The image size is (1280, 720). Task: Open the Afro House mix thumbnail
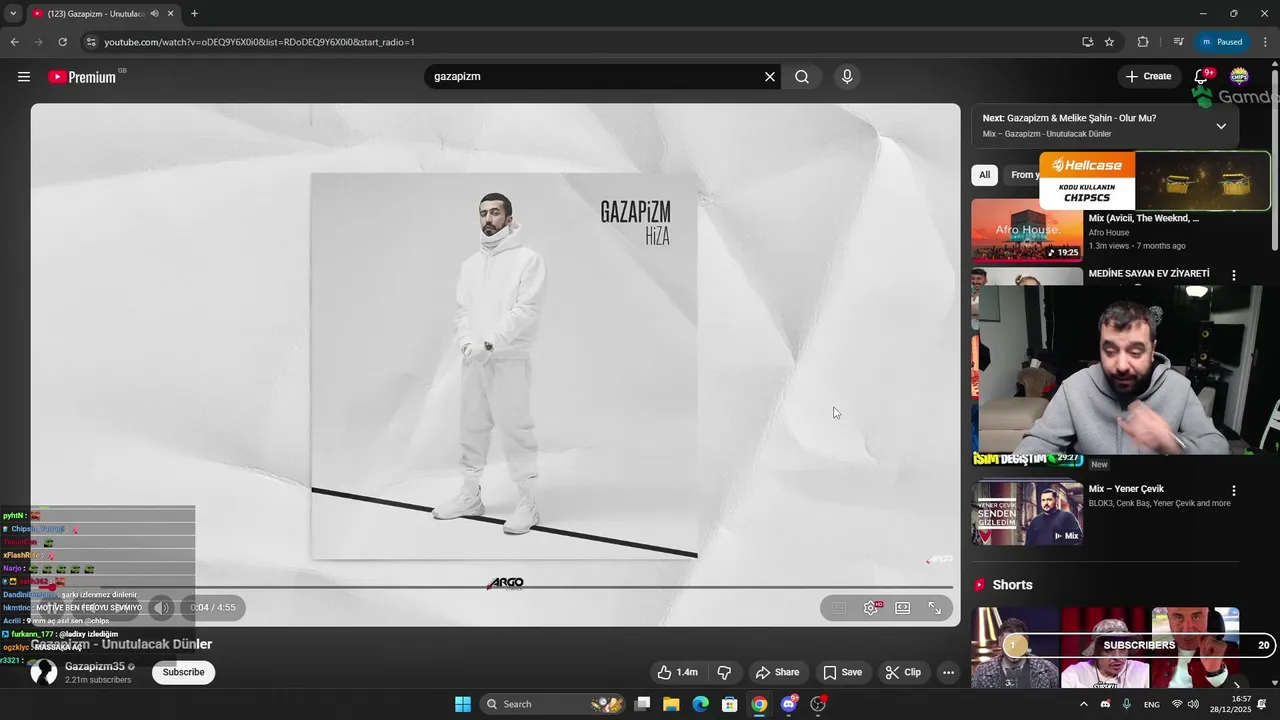click(1027, 230)
